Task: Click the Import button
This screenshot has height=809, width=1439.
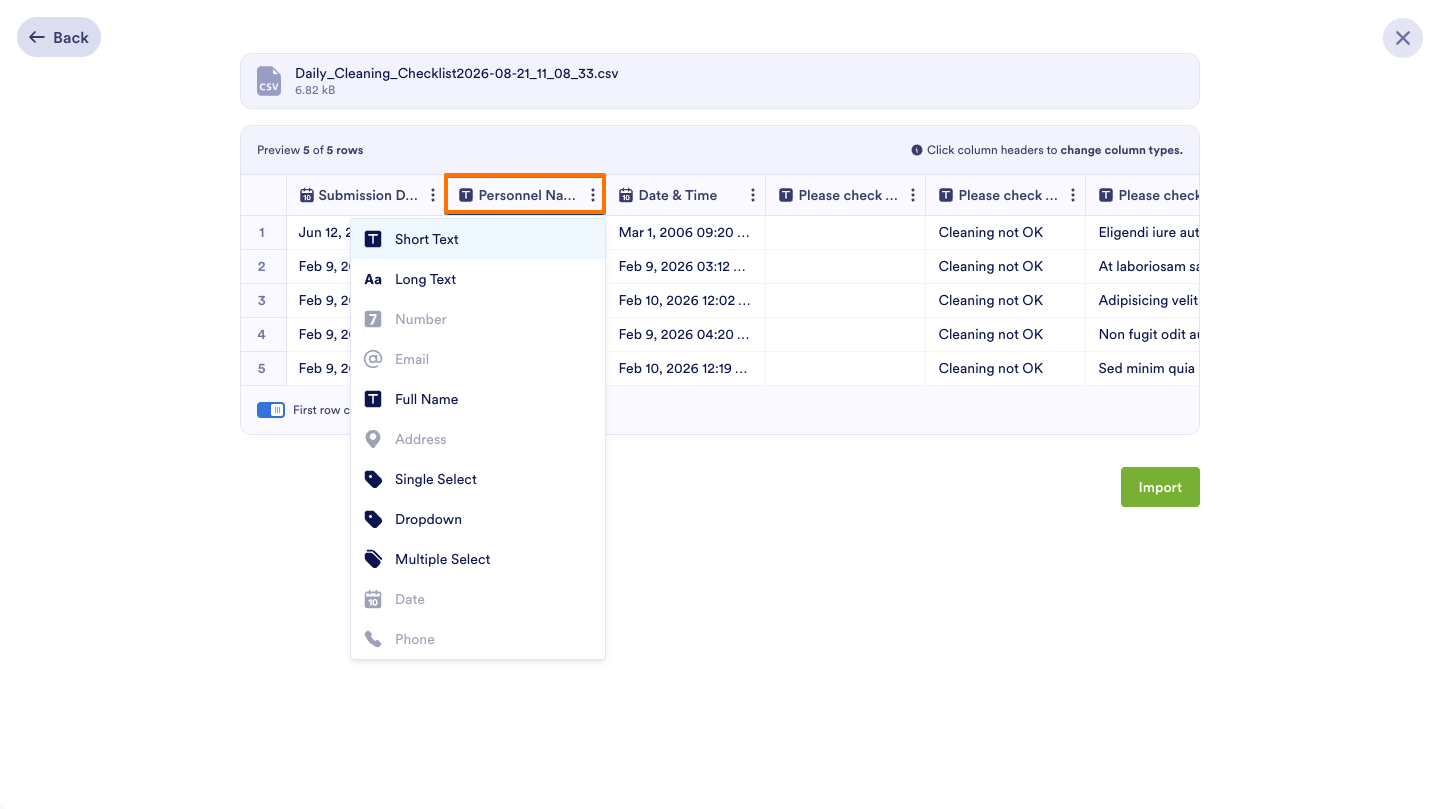Action: click(x=1160, y=487)
